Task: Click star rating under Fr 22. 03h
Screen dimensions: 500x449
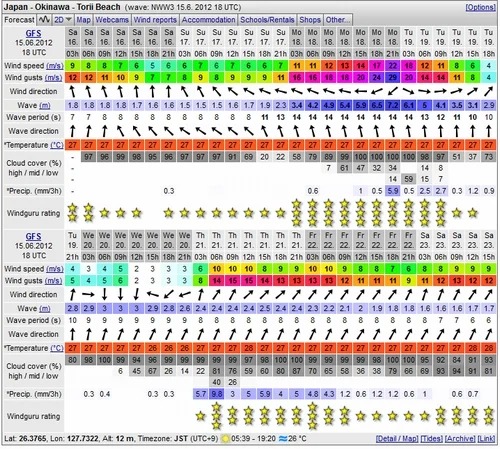Action: click(312, 416)
